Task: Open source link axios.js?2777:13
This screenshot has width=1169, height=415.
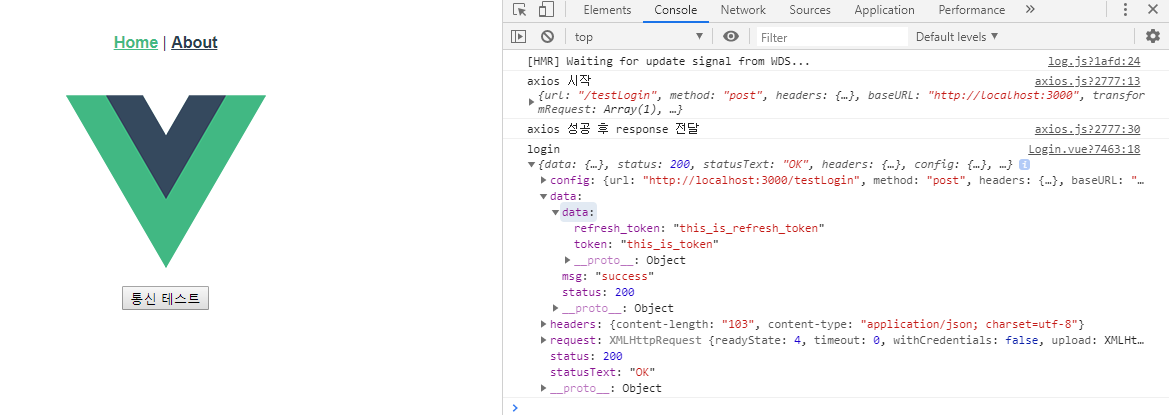Action: click(1088, 81)
